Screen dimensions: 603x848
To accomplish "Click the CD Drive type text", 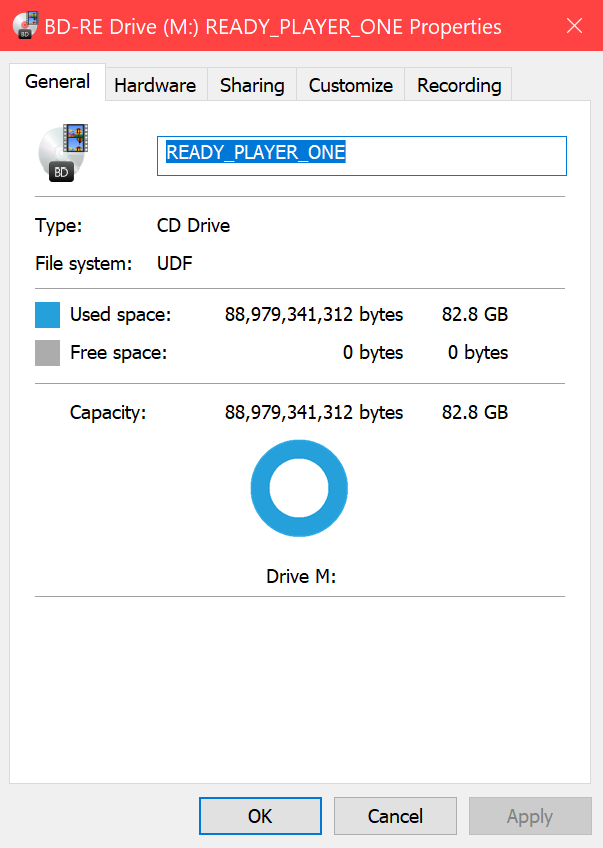I will 194,226.
